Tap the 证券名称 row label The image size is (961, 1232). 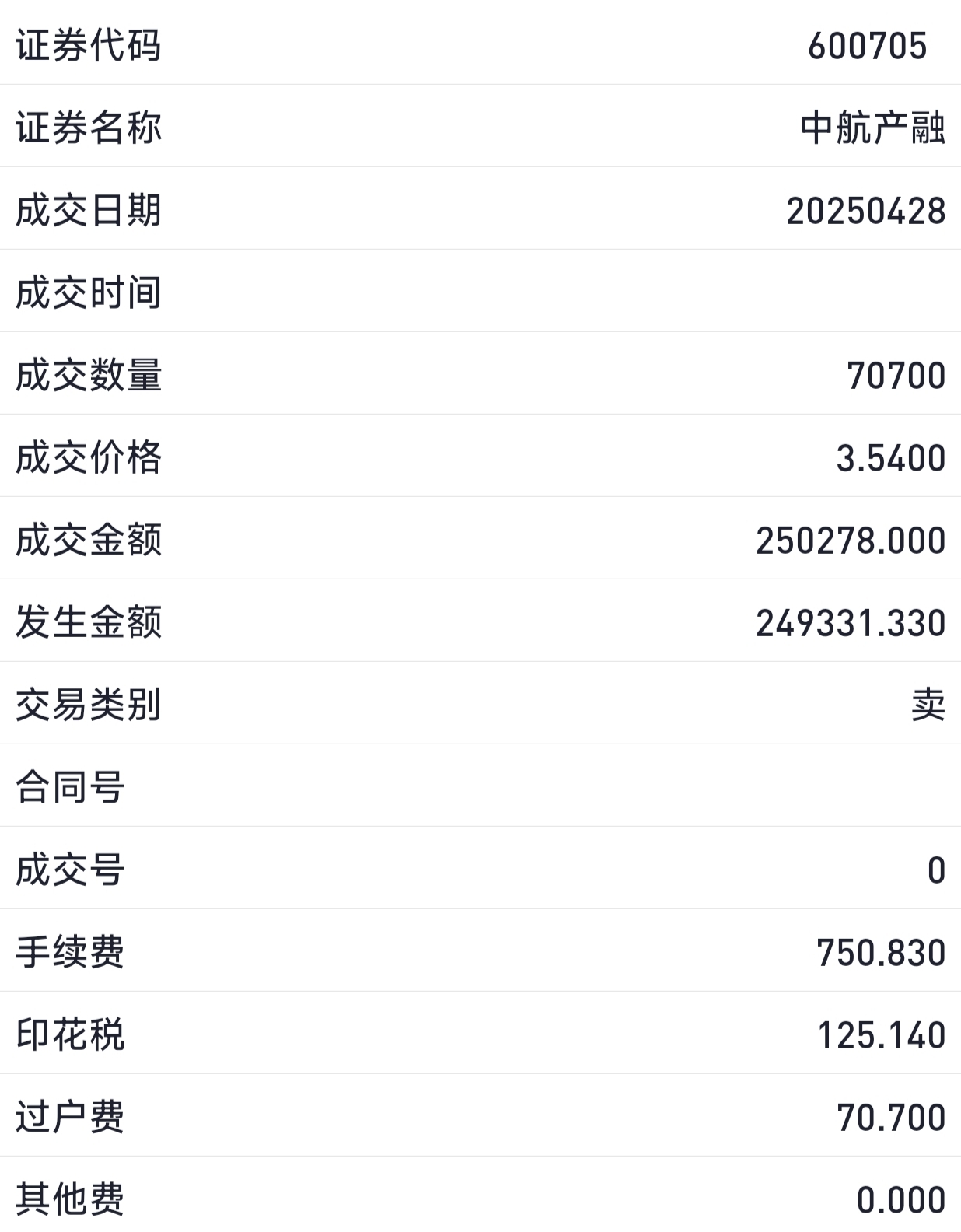[89, 128]
